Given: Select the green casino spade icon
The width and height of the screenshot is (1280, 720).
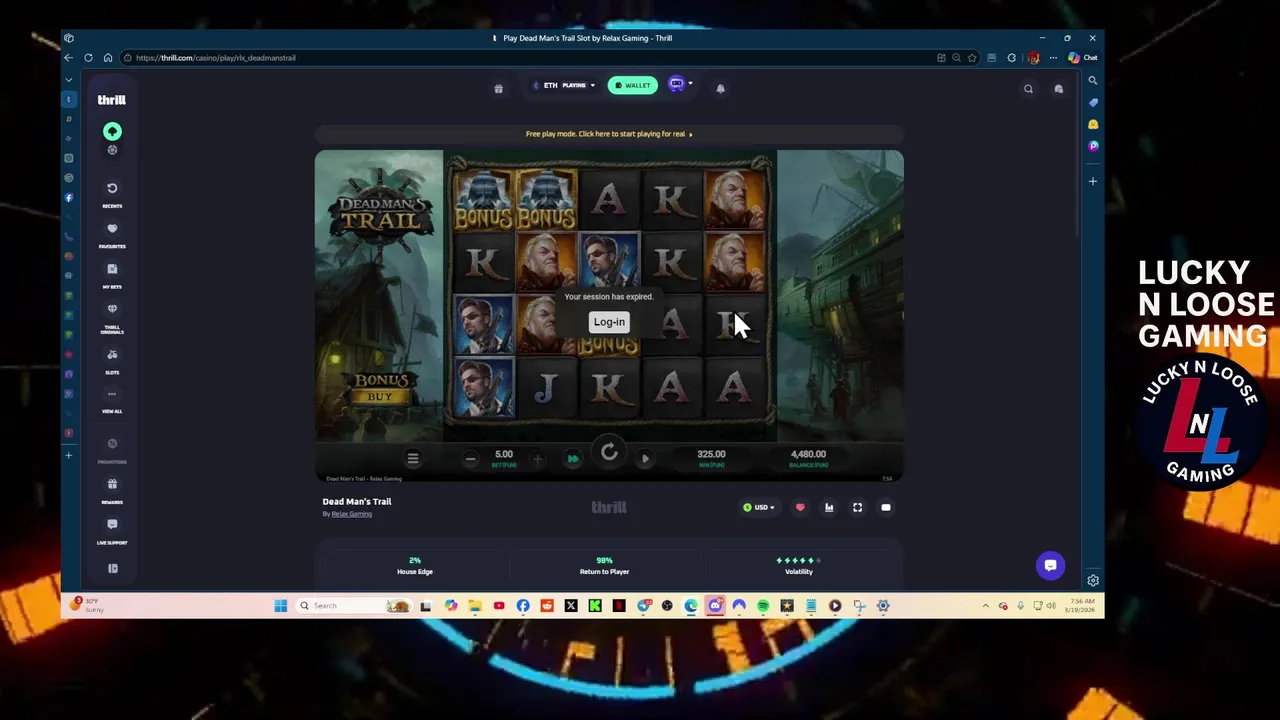Looking at the screenshot, I should click(112, 132).
